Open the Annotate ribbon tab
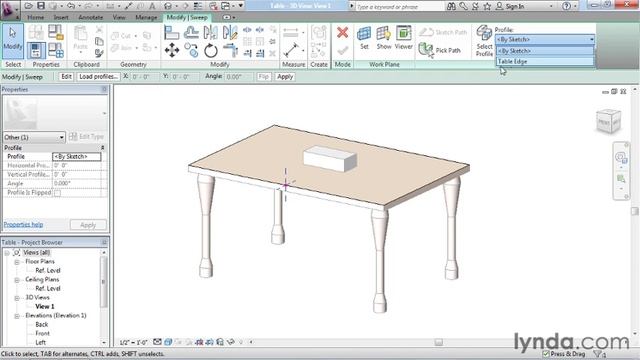Image resolution: width=640 pixels, height=360 pixels. pos(91,18)
